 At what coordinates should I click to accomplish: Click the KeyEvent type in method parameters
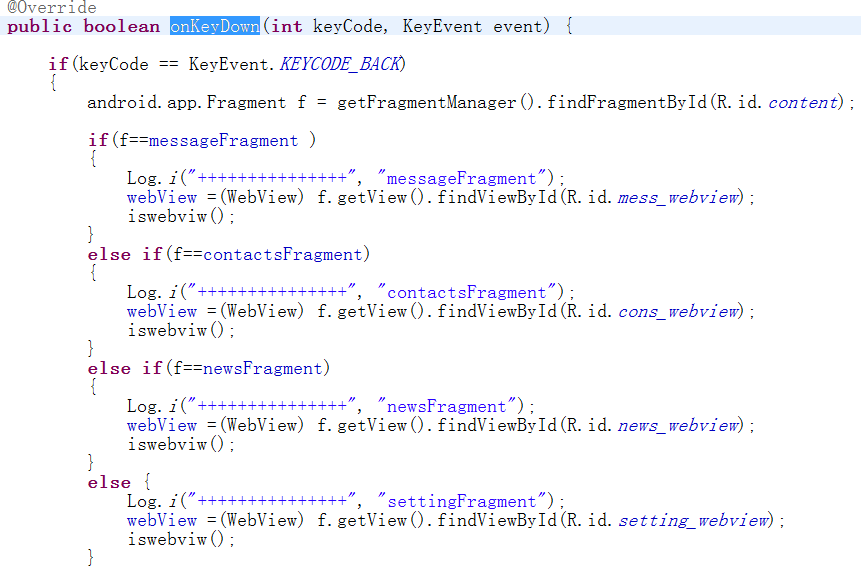(442, 26)
